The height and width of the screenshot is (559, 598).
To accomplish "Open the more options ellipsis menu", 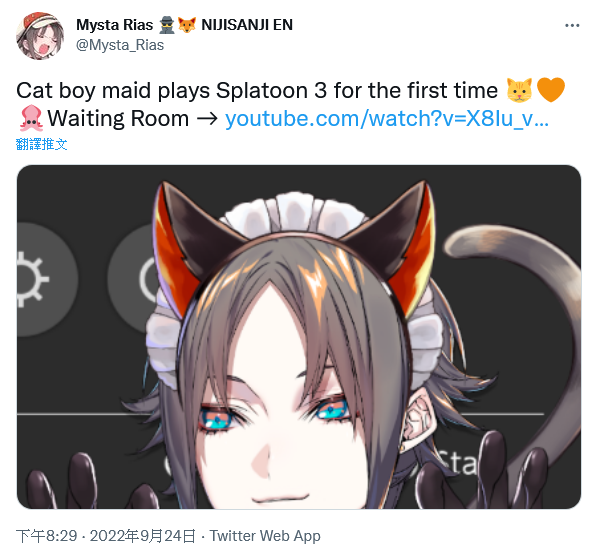I will point(572,26).
